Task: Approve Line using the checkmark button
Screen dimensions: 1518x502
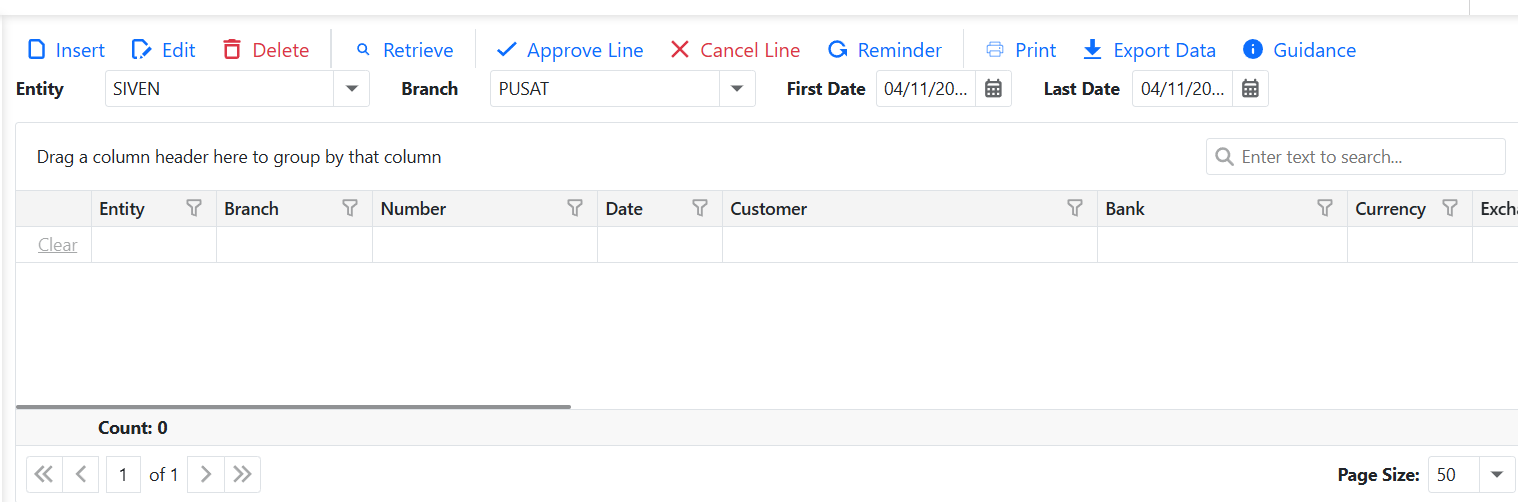Action: (570, 50)
